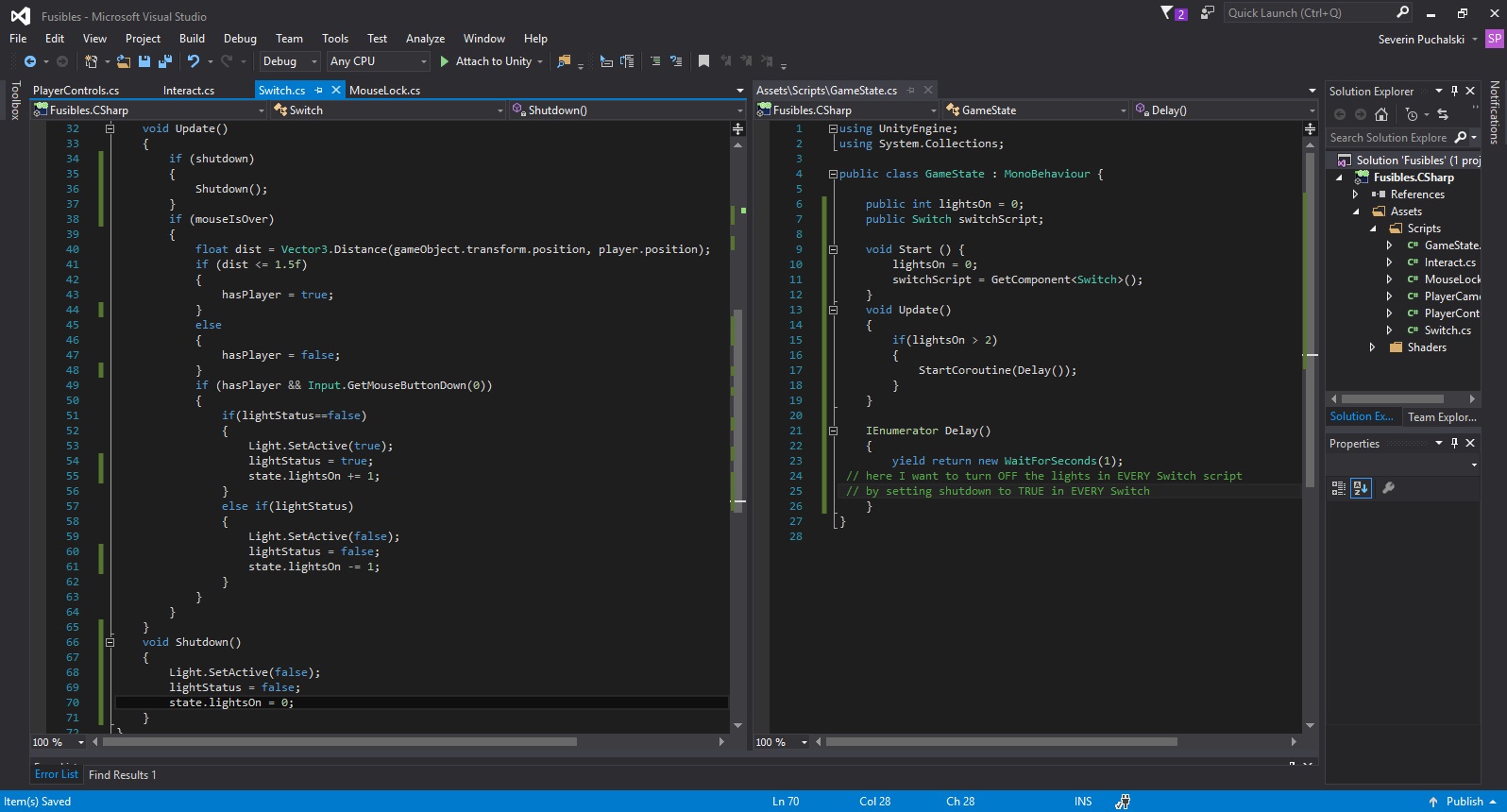
Task: Click the Solution Explorer search magnifier icon
Action: click(x=1461, y=138)
